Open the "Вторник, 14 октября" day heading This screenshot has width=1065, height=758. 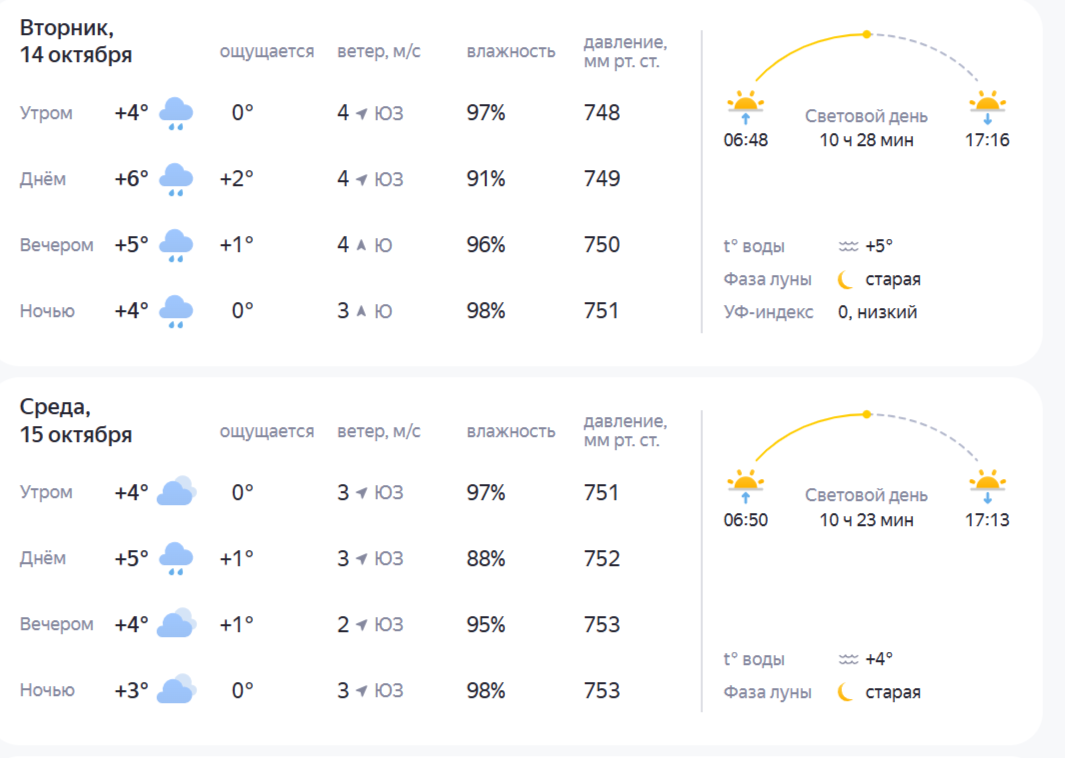click(x=76, y=41)
